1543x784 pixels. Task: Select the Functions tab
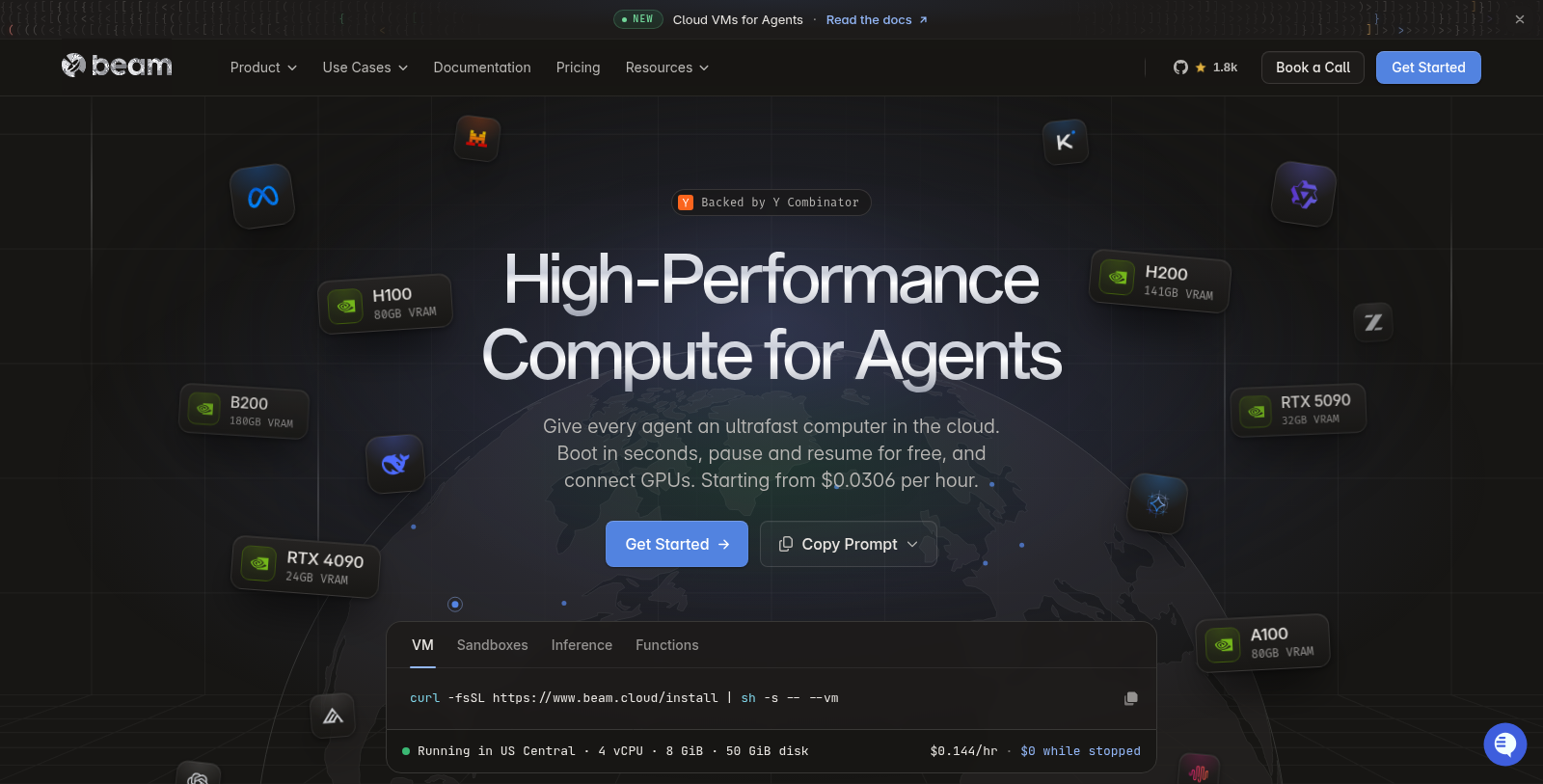click(666, 645)
